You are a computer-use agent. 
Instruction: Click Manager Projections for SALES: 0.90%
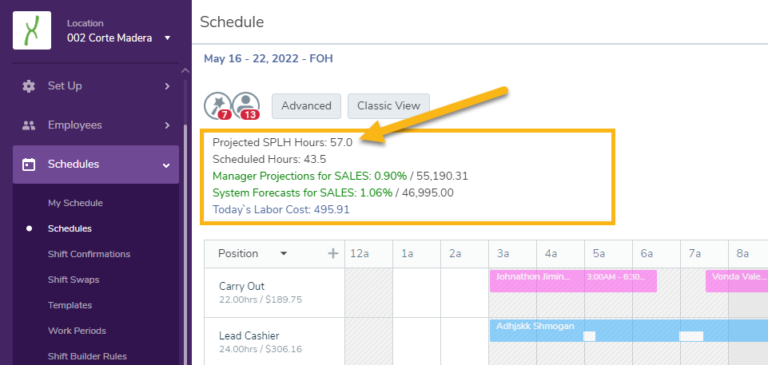pyautogui.click(x=310, y=176)
